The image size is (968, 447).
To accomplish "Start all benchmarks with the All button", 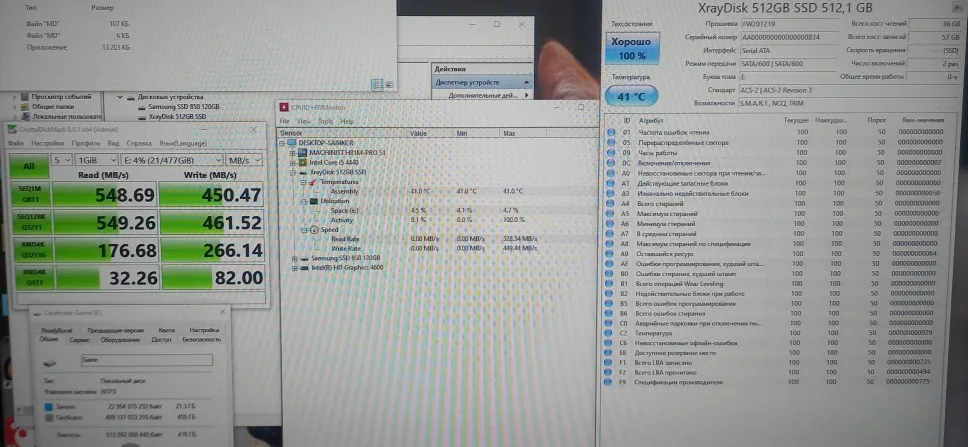I will pos(28,166).
